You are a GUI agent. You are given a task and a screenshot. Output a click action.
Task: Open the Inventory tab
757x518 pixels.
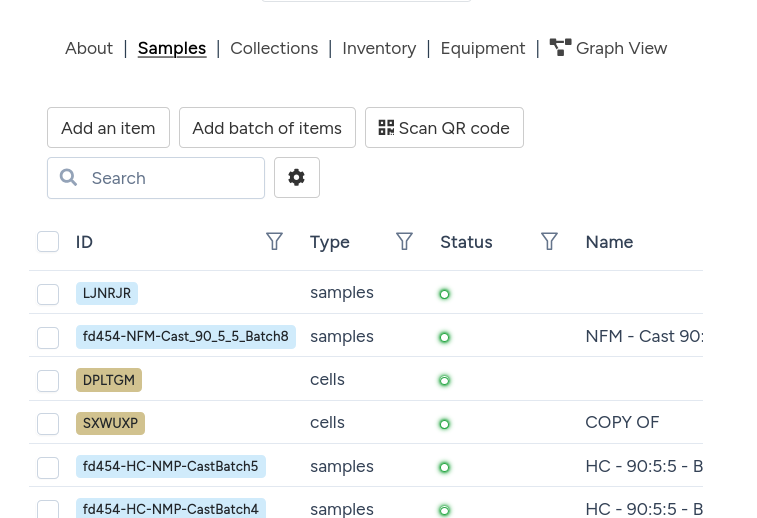[x=379, y=48]
